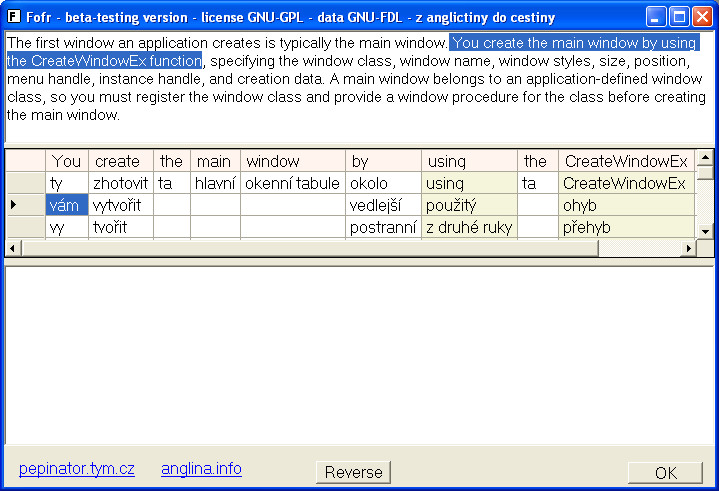Click the empty lower output text area
The width and height of the screenshot is (719, 491).
pos(359,355)
